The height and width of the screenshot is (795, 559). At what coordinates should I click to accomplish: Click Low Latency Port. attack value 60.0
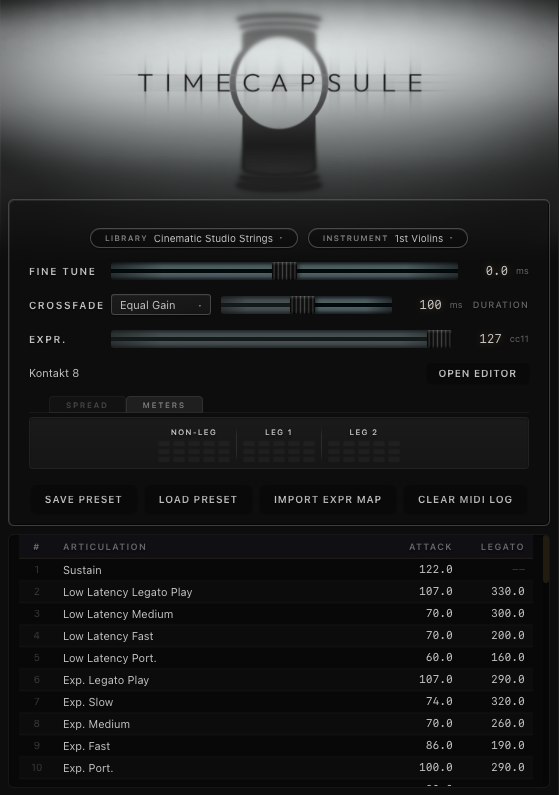[439, 658]
